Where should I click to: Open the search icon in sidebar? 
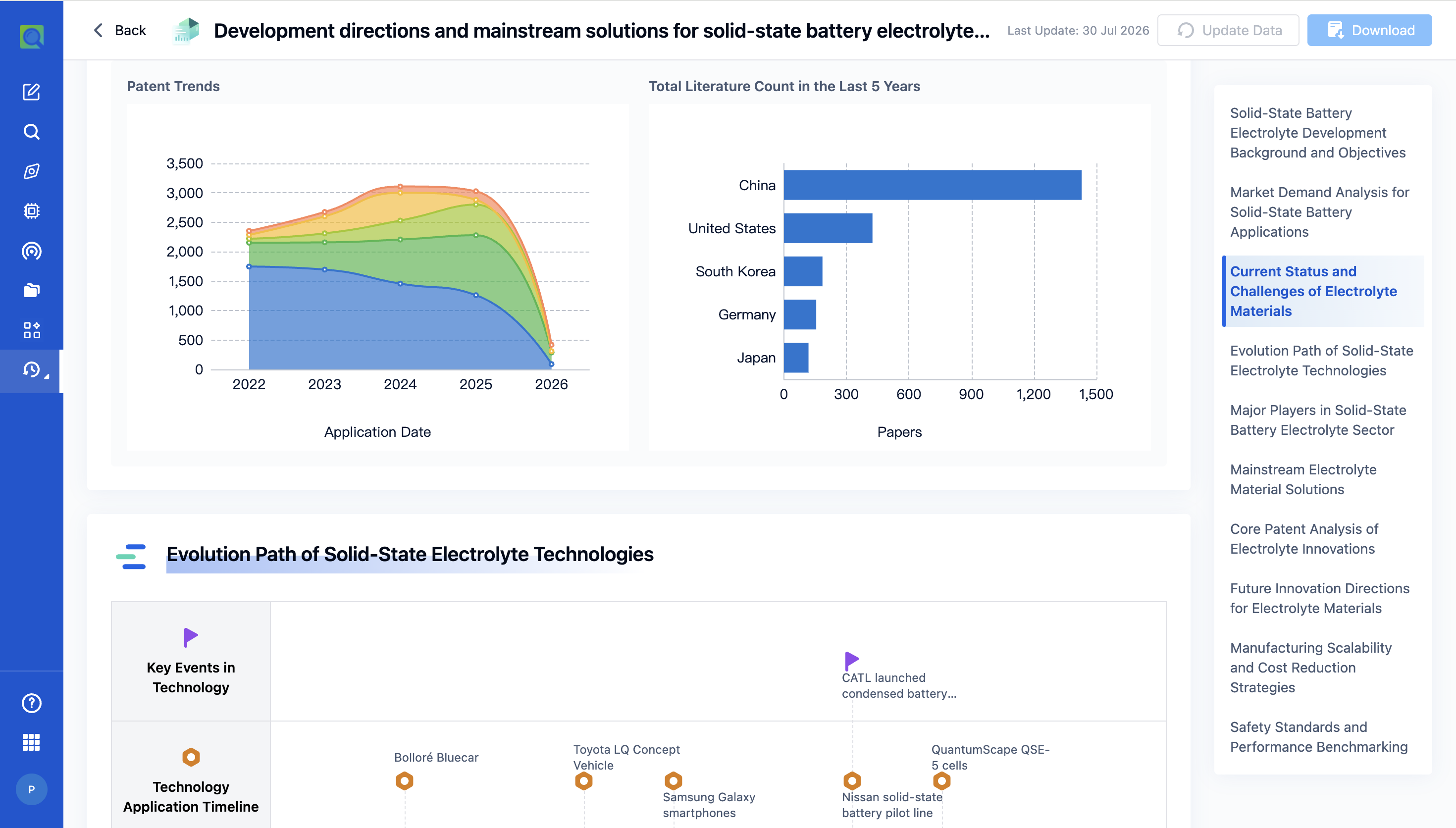pos(31,132)
